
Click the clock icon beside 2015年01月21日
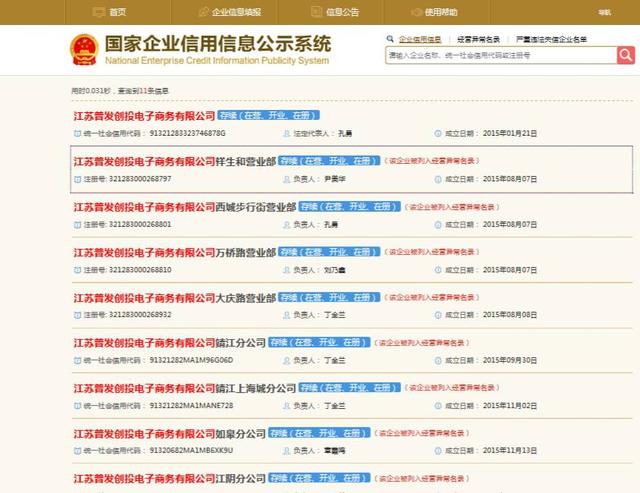(438, 133)
